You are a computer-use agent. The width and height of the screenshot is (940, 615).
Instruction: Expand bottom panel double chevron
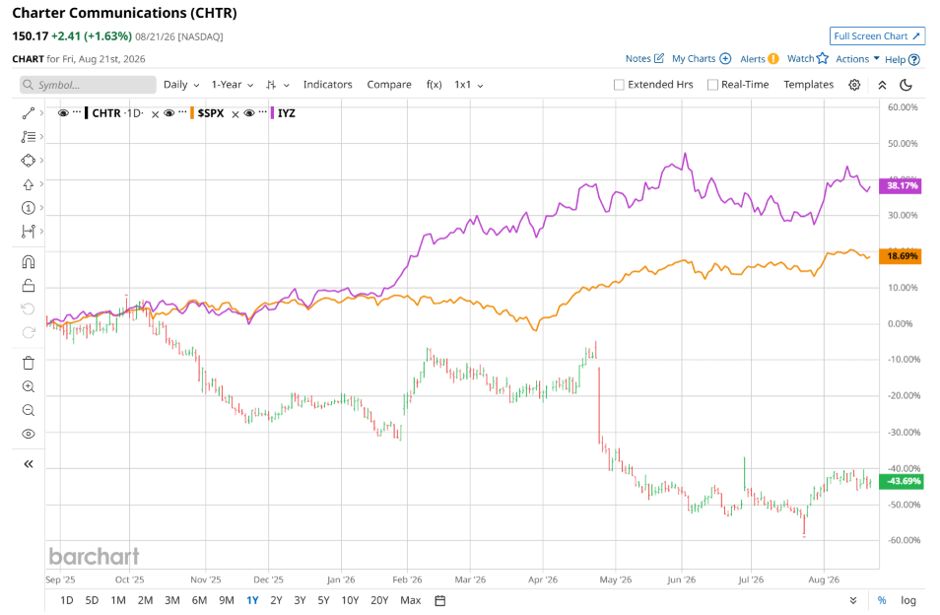(853, 601)
